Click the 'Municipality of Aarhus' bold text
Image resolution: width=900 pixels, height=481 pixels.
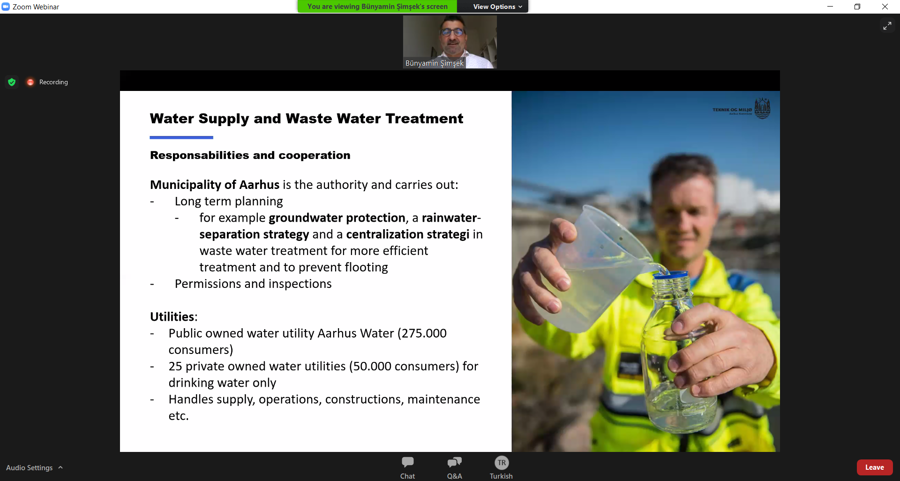[215, 185]
